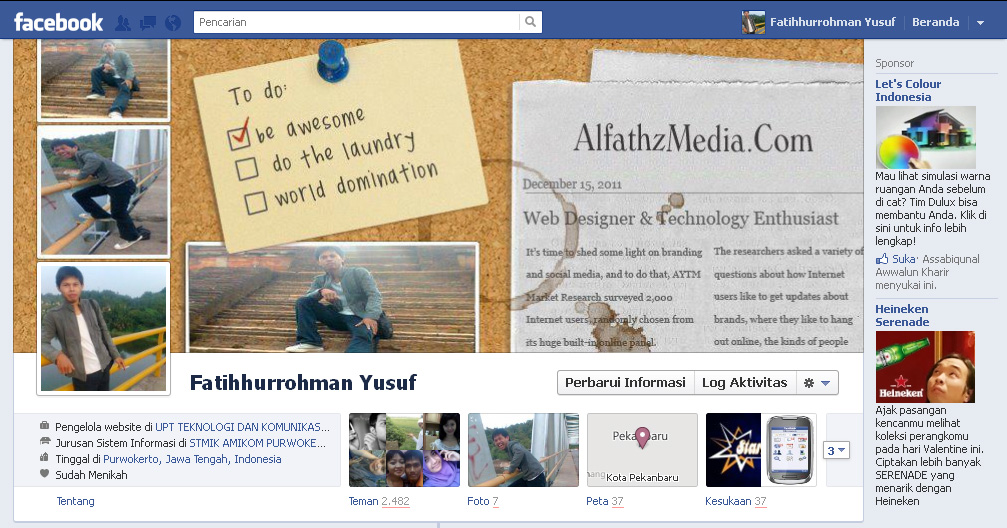The image size is (1007, 528).
Task: Open the Tentang link
Action: pyautogui.click(x=75, y=501)
